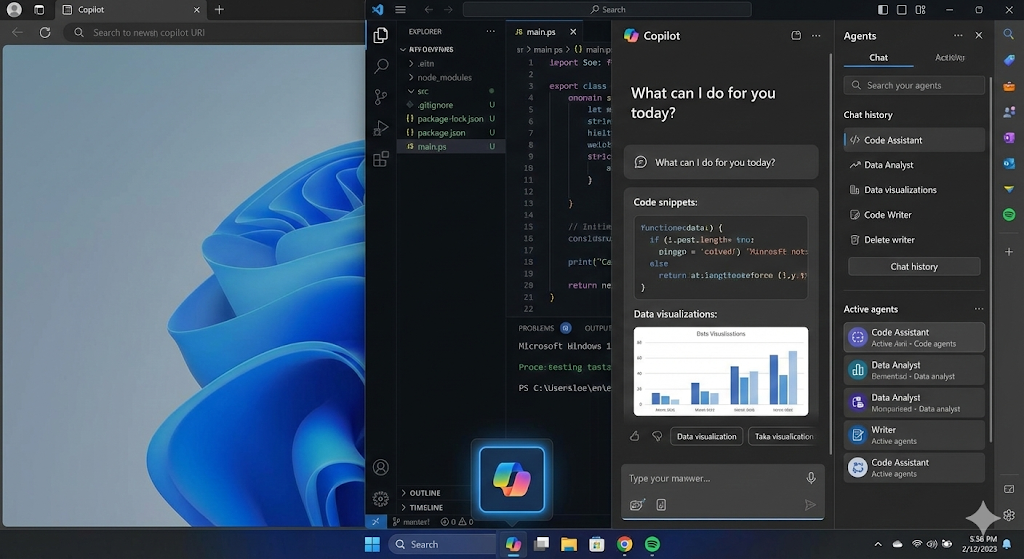Open Chrome from the taskbar

click(x=625, y=544)
